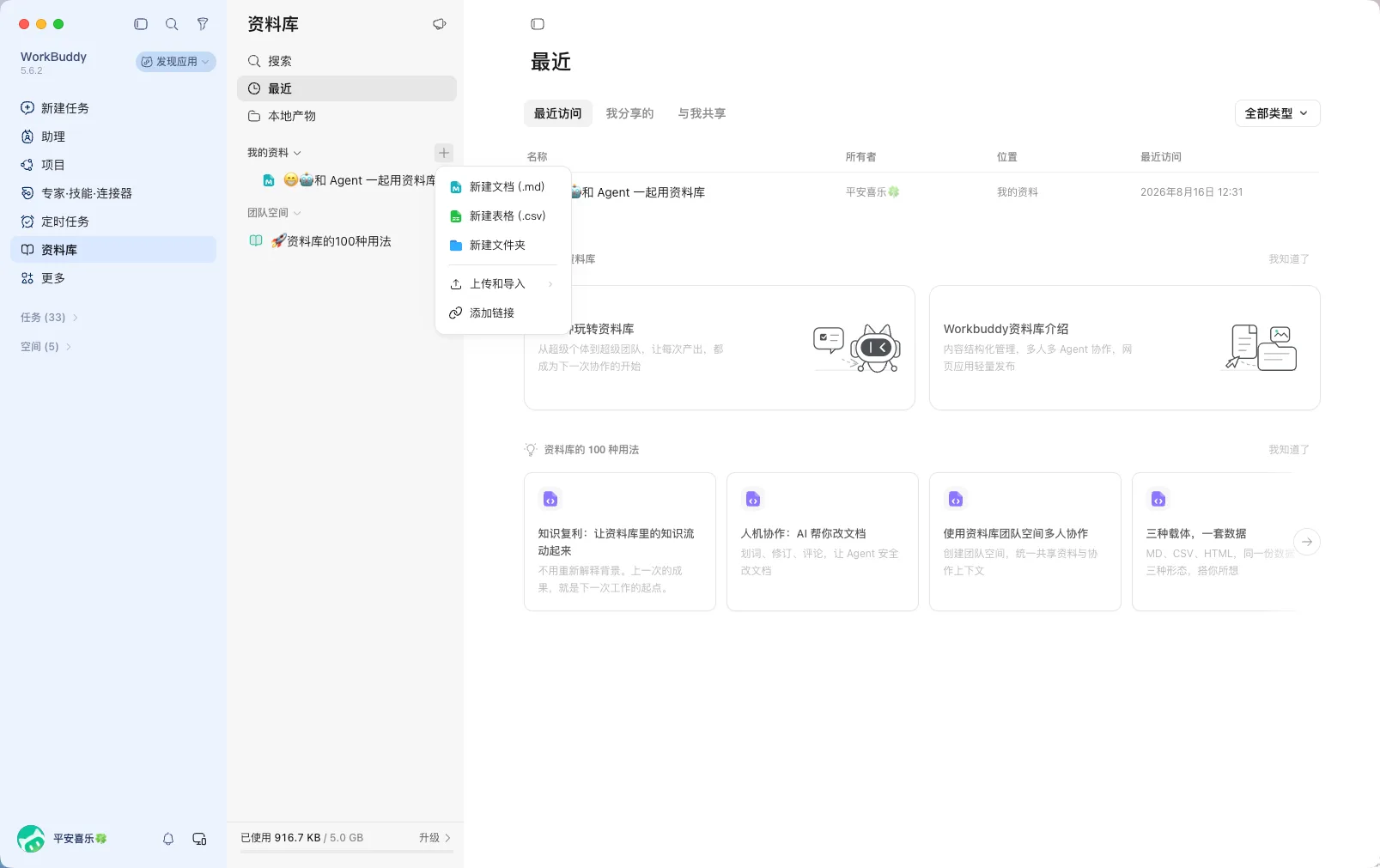Open 上传和导入 submenu
This screenshot has height=868, width=1380.
click(503, 283)
